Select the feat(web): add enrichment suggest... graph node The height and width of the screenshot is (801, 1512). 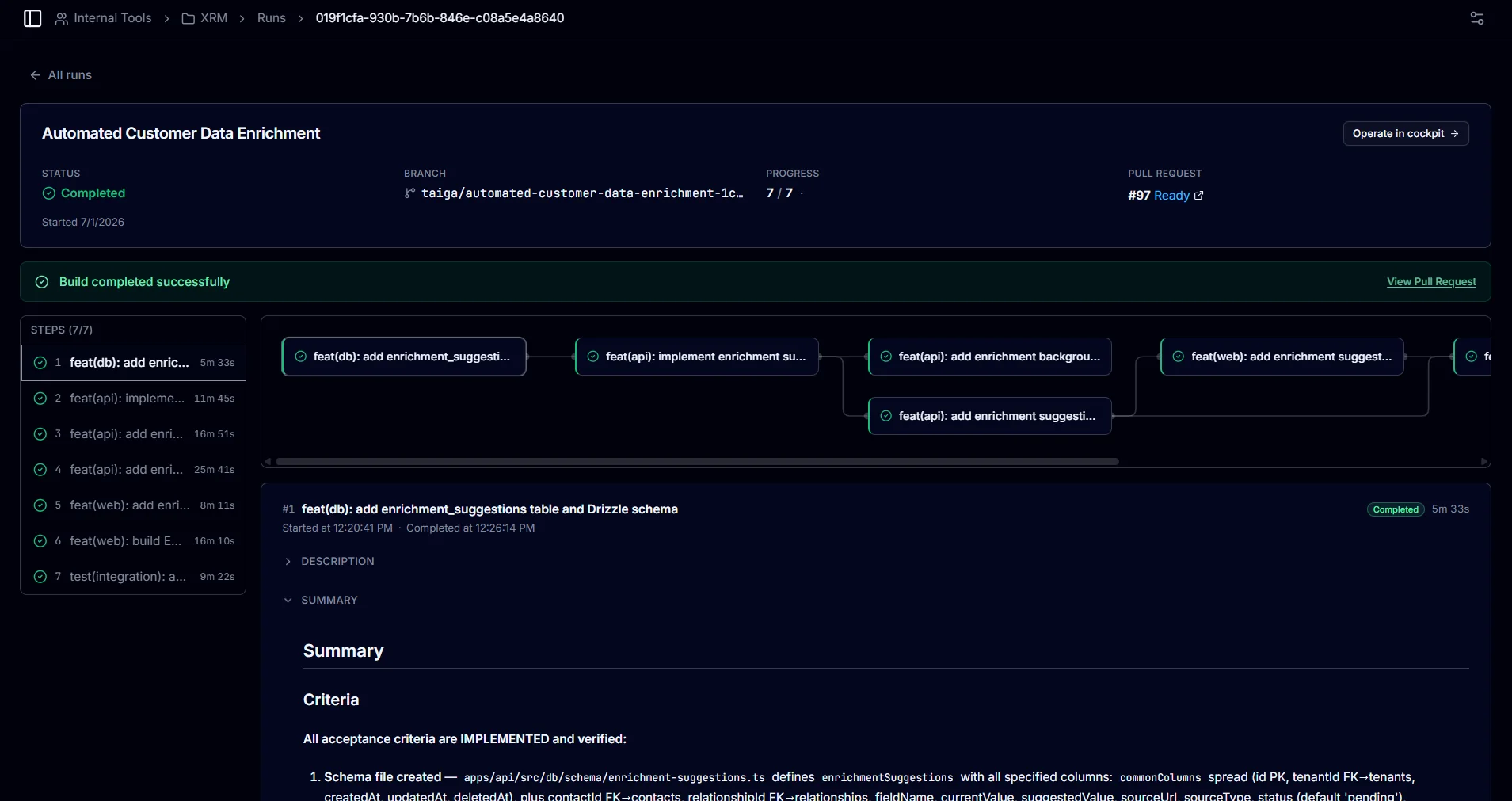[1282, 357]
